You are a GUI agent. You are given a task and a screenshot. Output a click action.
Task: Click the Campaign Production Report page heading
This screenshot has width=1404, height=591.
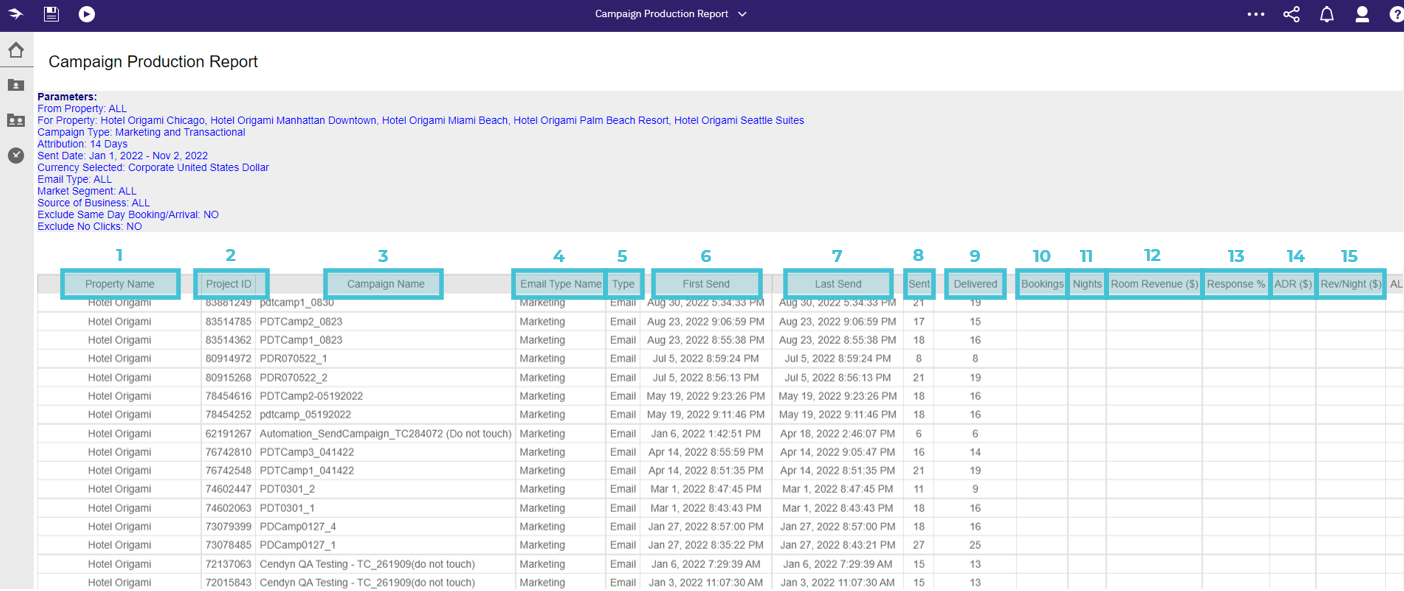pos(153,62)
